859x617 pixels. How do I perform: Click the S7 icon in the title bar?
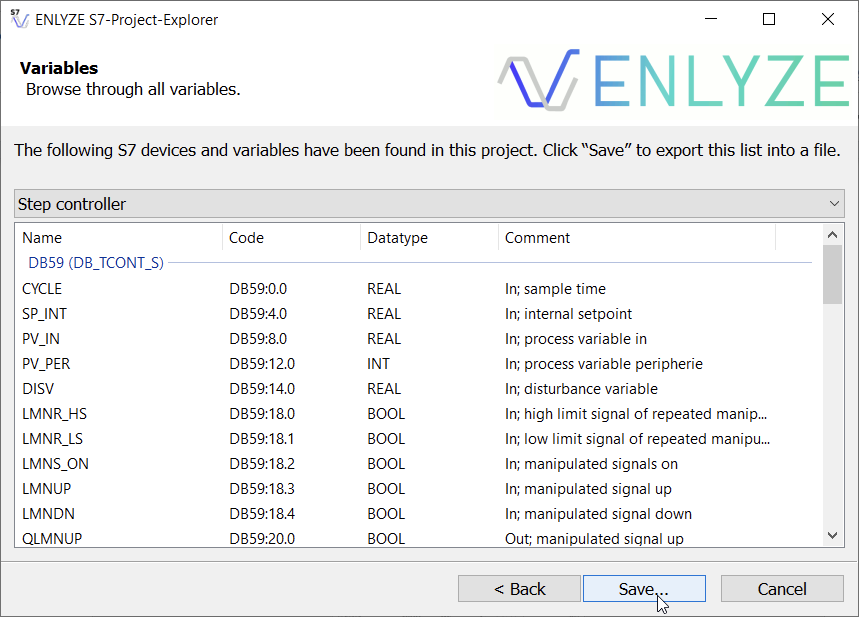coord(19,18)
